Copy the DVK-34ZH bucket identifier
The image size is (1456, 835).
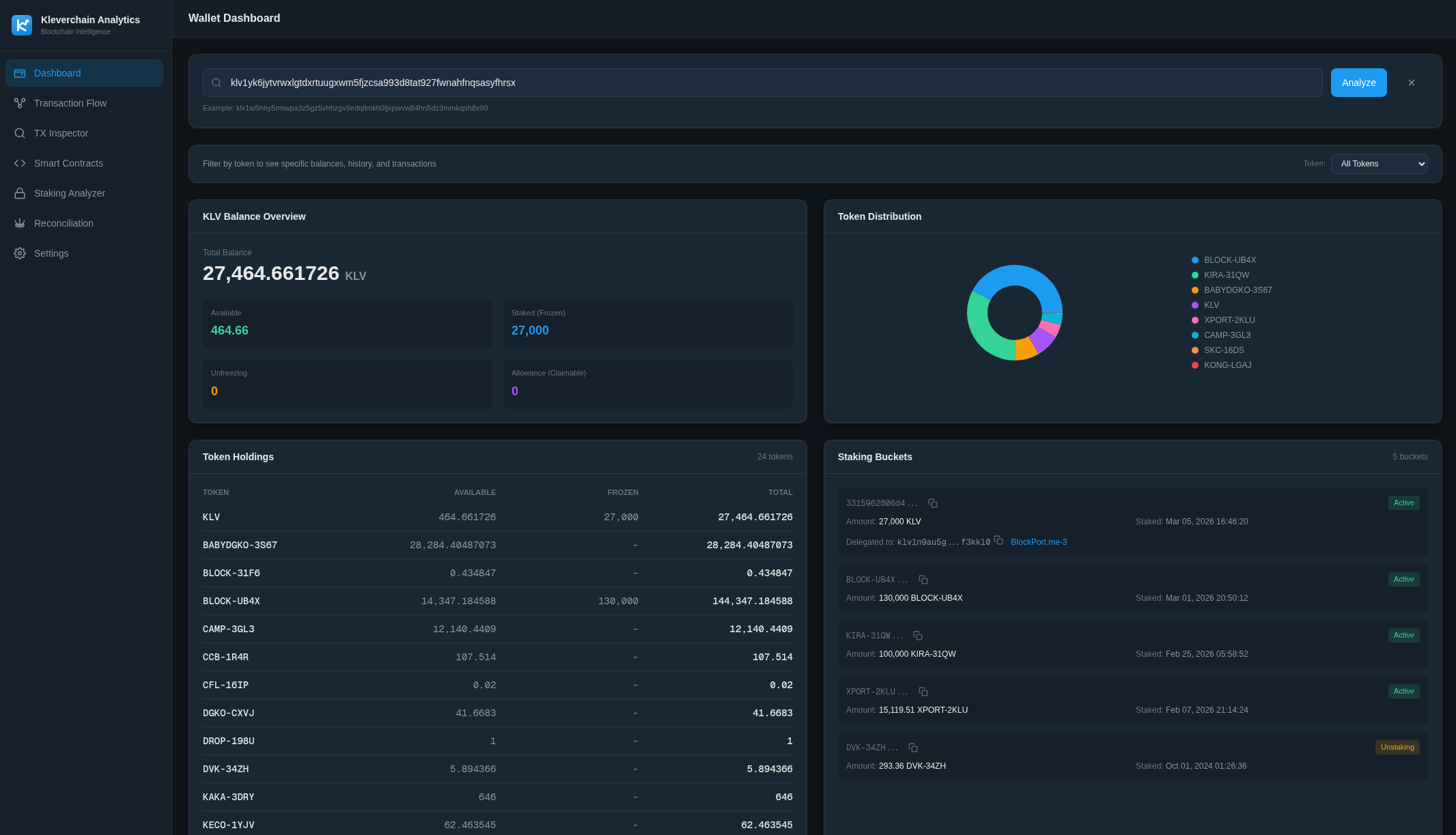coord(914,747)
